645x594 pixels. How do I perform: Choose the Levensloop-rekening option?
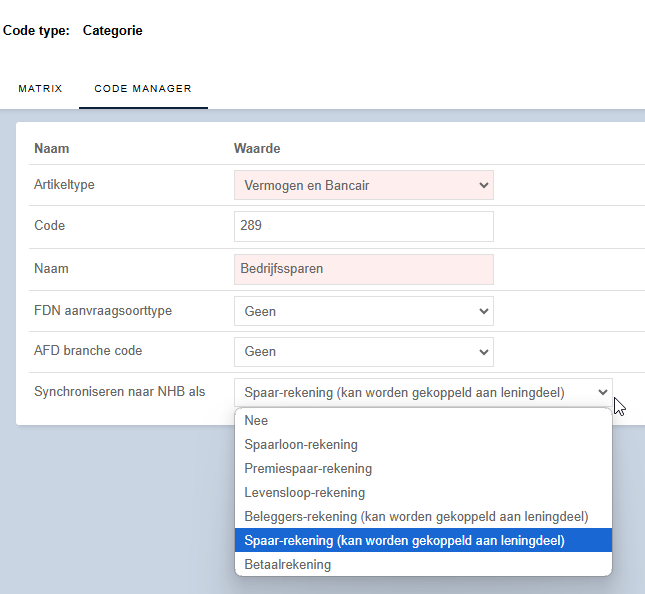click(x=423, y=492)
